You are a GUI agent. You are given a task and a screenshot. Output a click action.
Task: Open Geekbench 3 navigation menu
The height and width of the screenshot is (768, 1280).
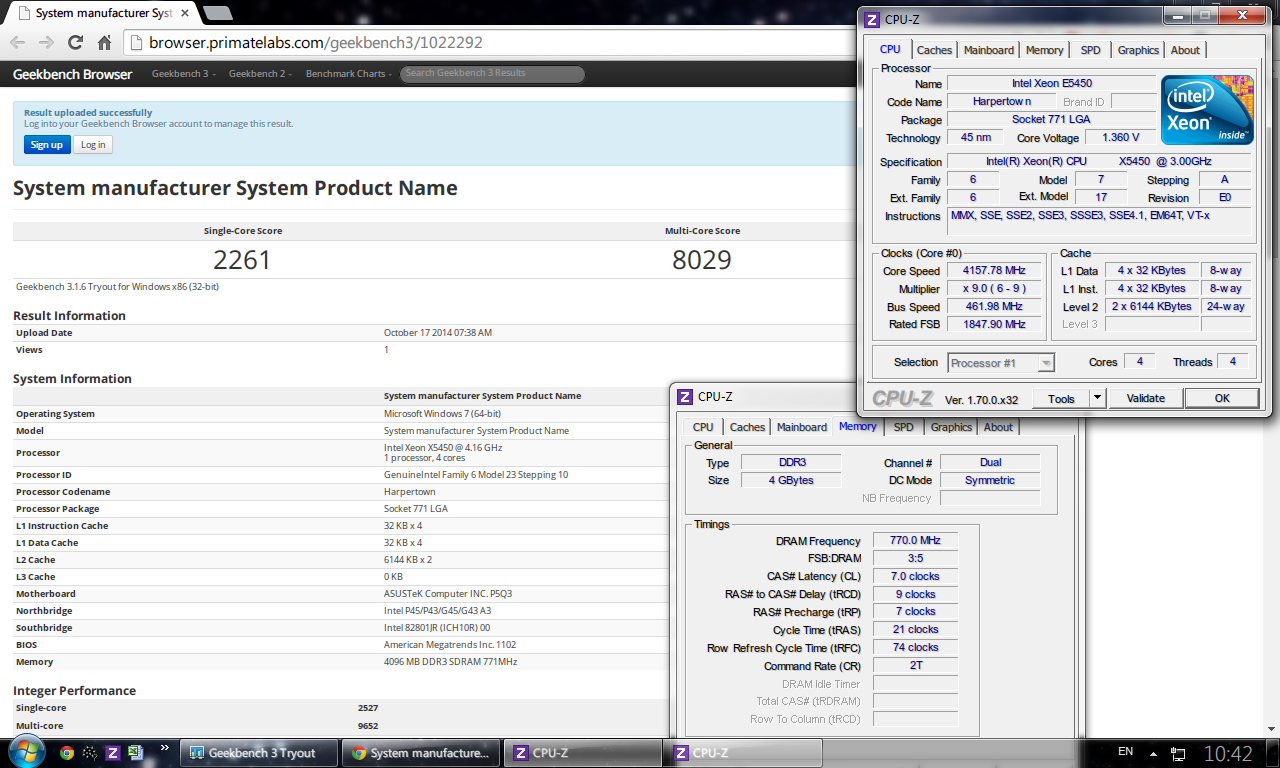coord(184,74)
